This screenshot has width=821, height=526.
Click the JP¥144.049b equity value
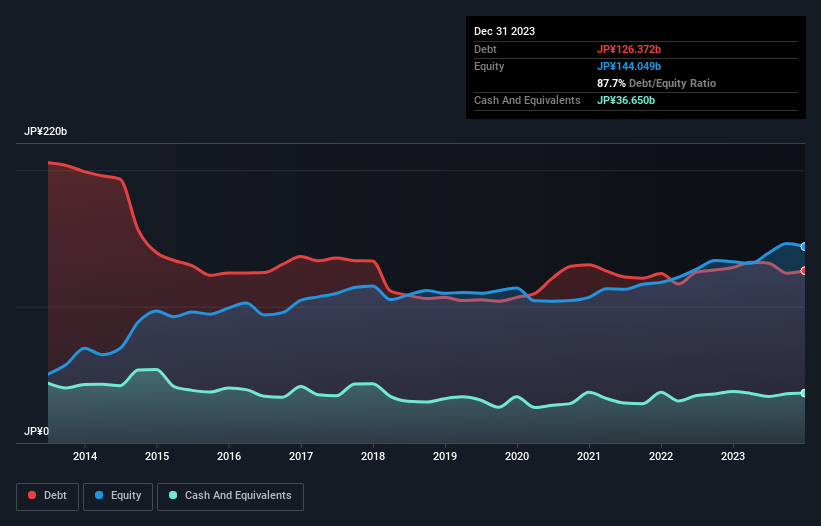[629, 66]
